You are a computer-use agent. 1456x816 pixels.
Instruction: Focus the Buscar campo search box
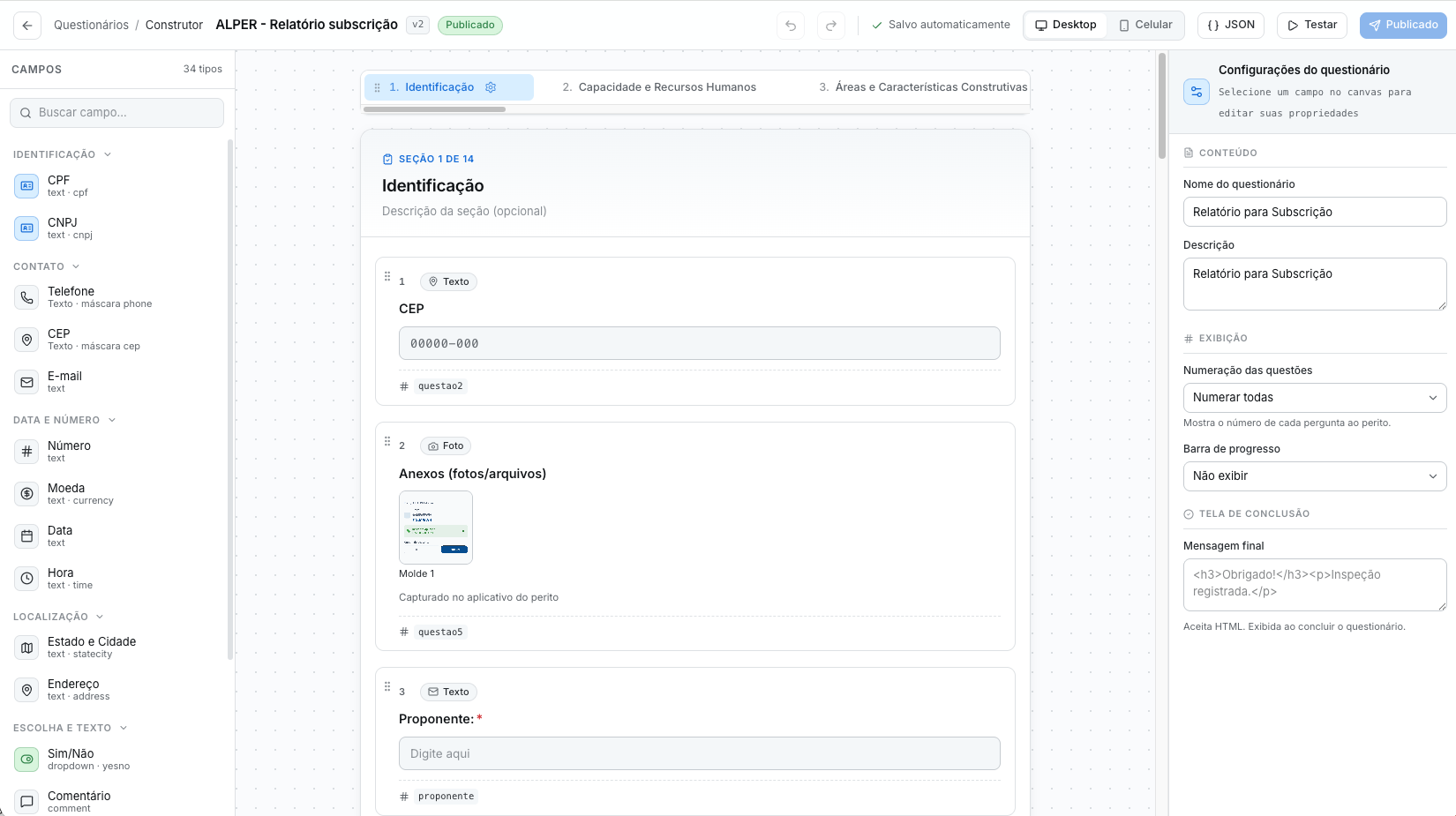coord(117,113)
